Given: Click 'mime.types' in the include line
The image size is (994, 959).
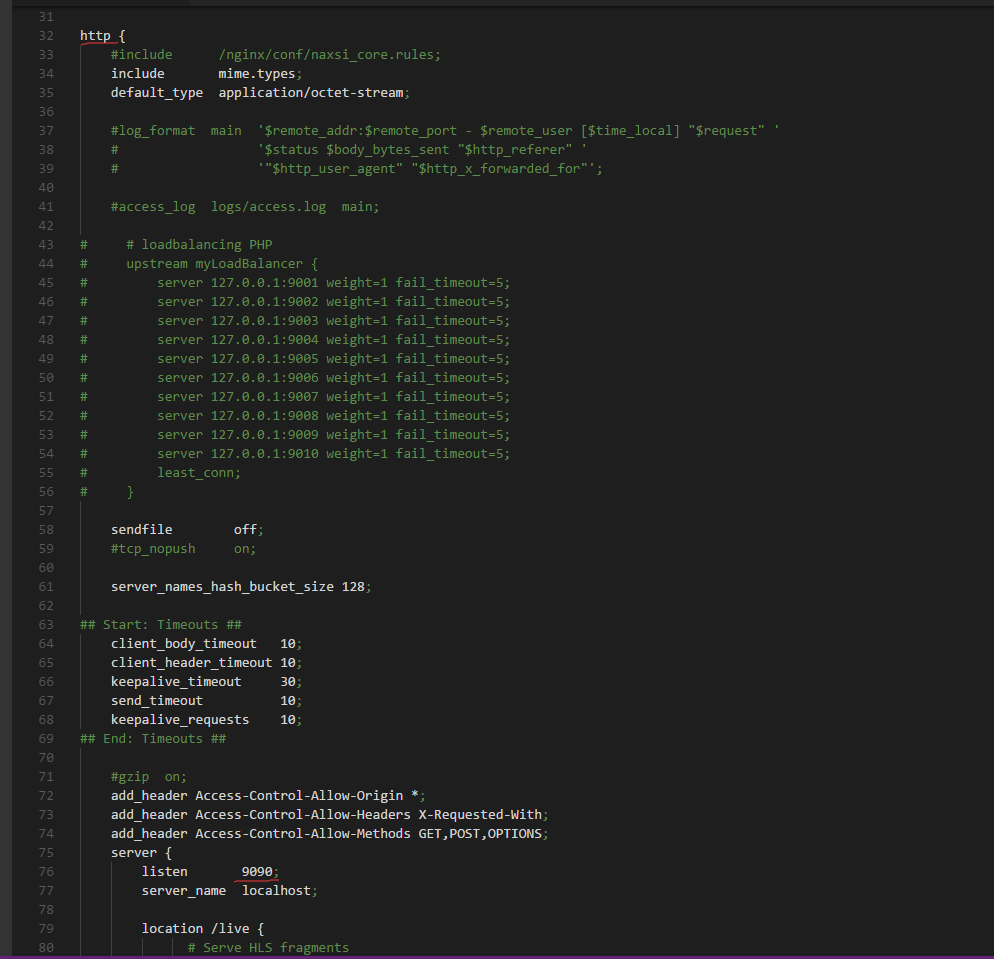Looking at the screenshot, I should [x=257, y=74].
